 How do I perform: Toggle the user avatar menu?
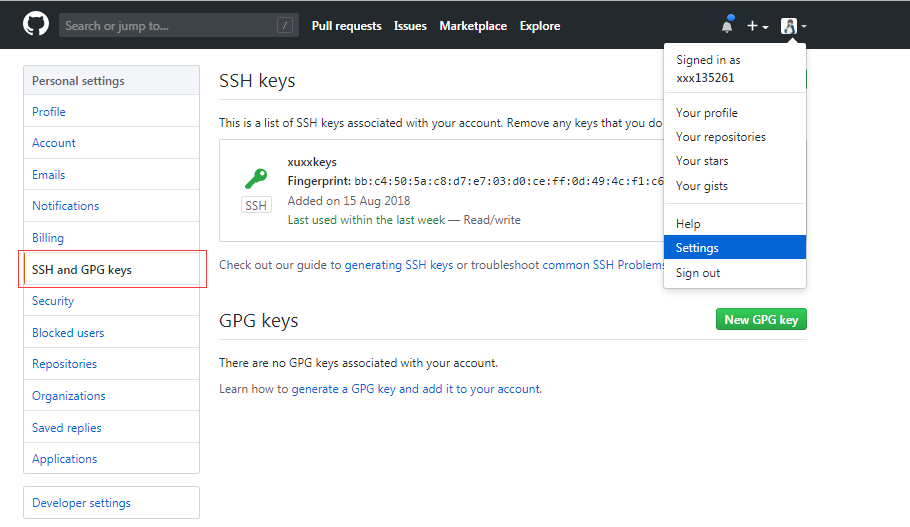pos(793,26)
